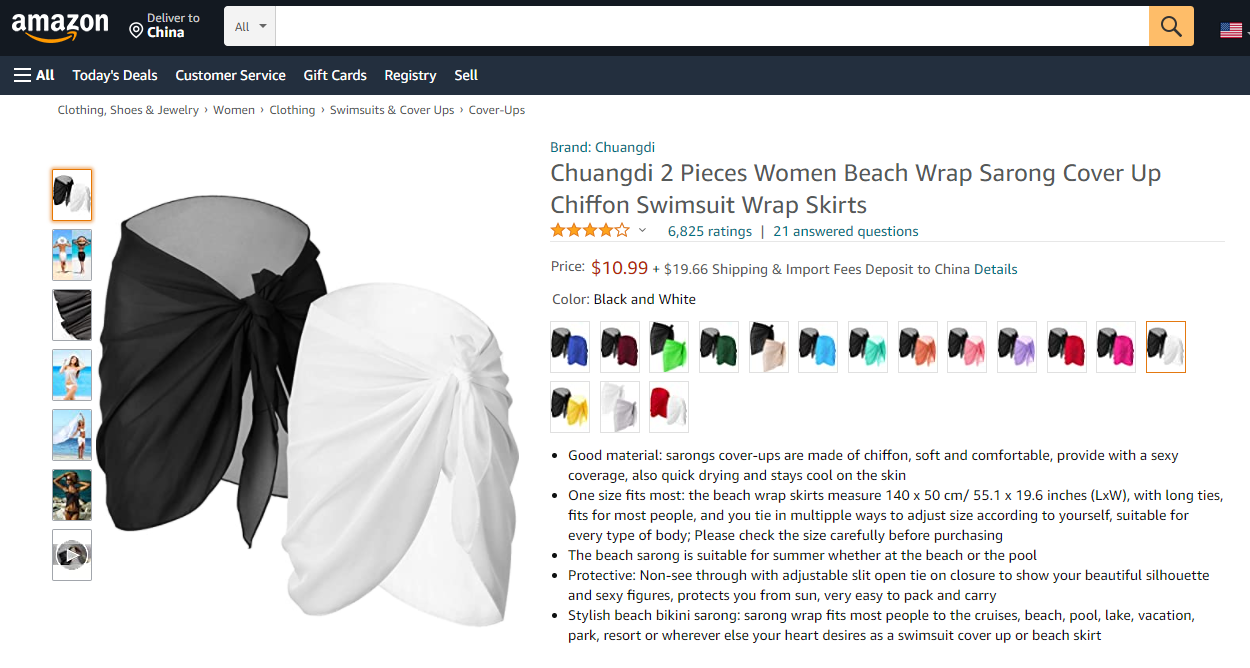
Task: Pick the black and green color swatch
Action: tap(669, 347)
